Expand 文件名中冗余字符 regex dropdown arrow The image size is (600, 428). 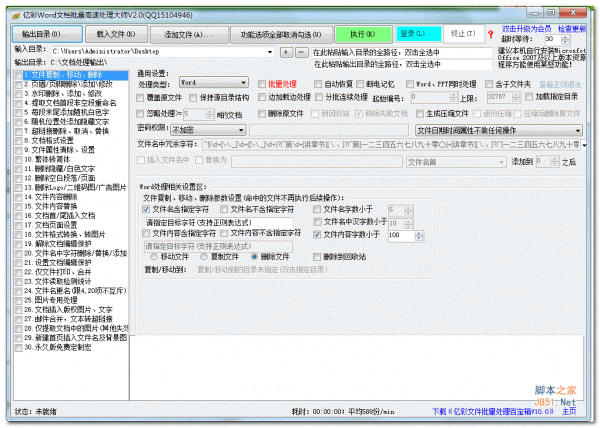(584, 145)
